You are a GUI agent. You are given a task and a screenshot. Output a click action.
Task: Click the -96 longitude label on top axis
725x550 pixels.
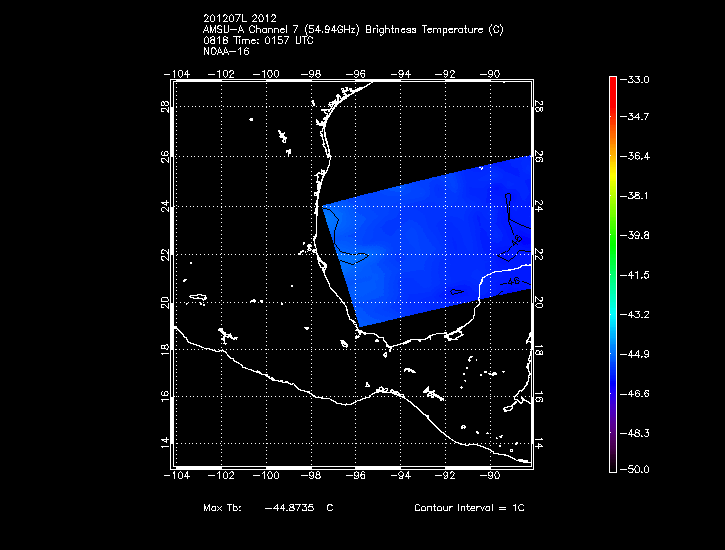click(x=356, y=74)
